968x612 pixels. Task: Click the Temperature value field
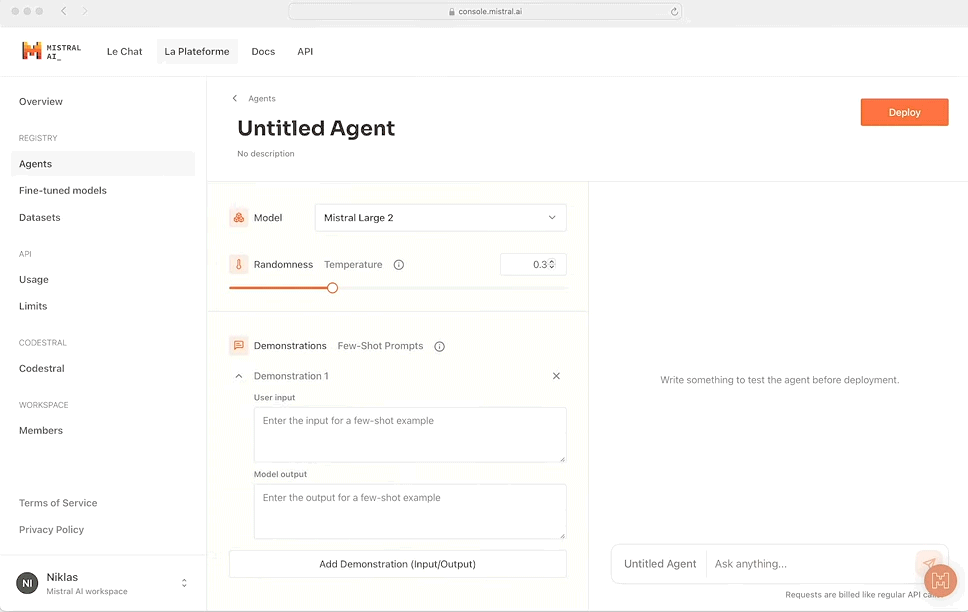pyautogui.click(x=533, y=264)
